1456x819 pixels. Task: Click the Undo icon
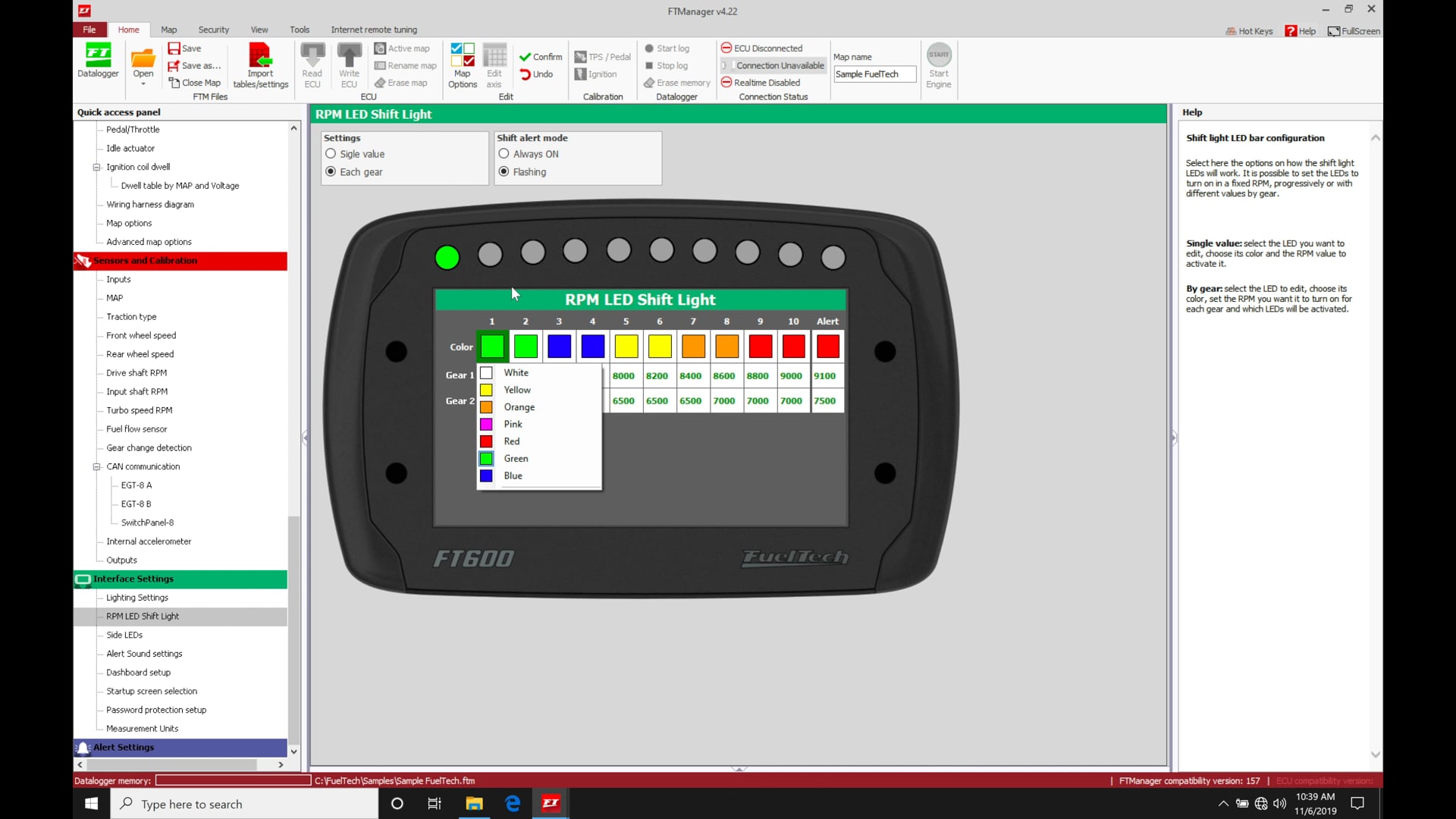(538, 74)
